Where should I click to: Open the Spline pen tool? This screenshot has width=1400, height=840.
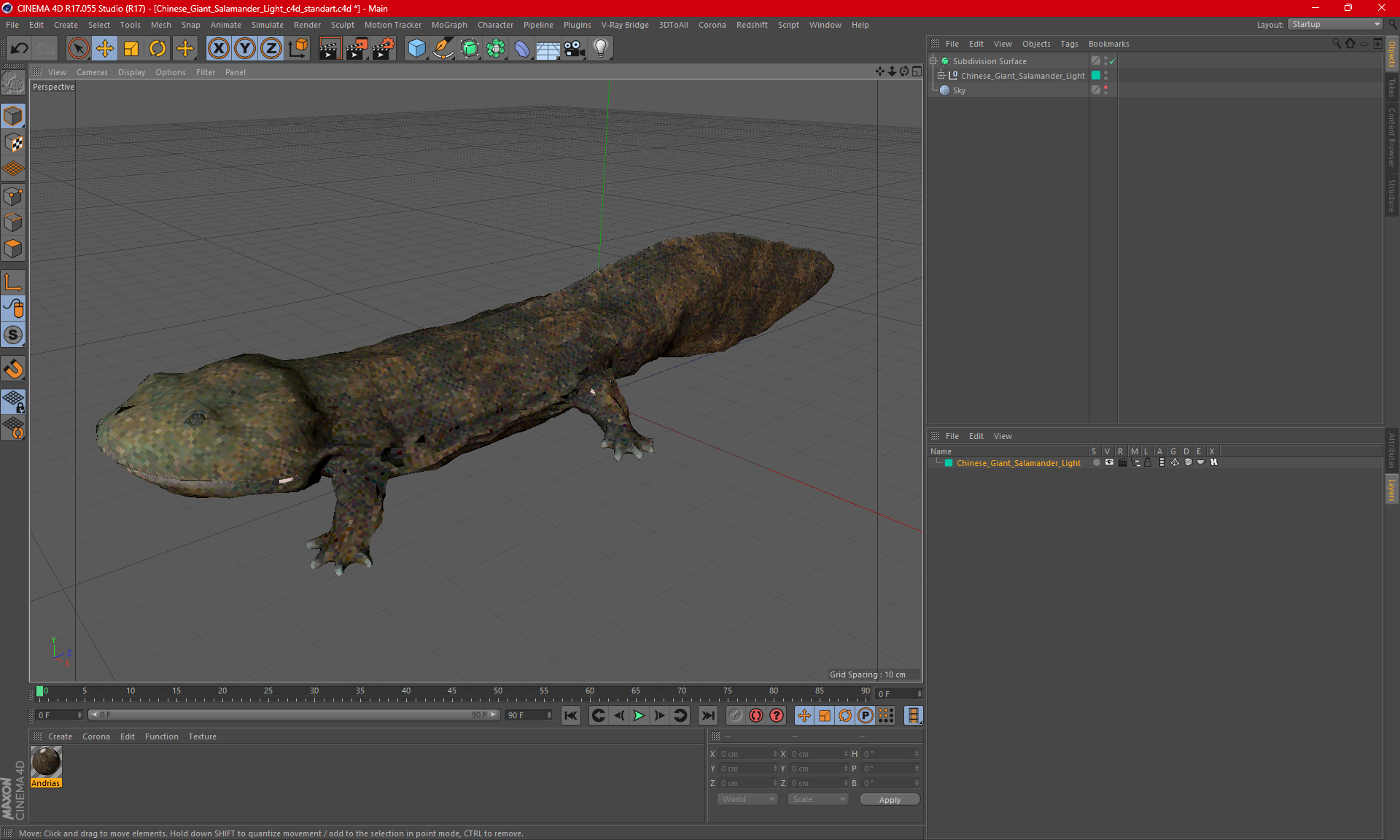click(x=443, y=49)
